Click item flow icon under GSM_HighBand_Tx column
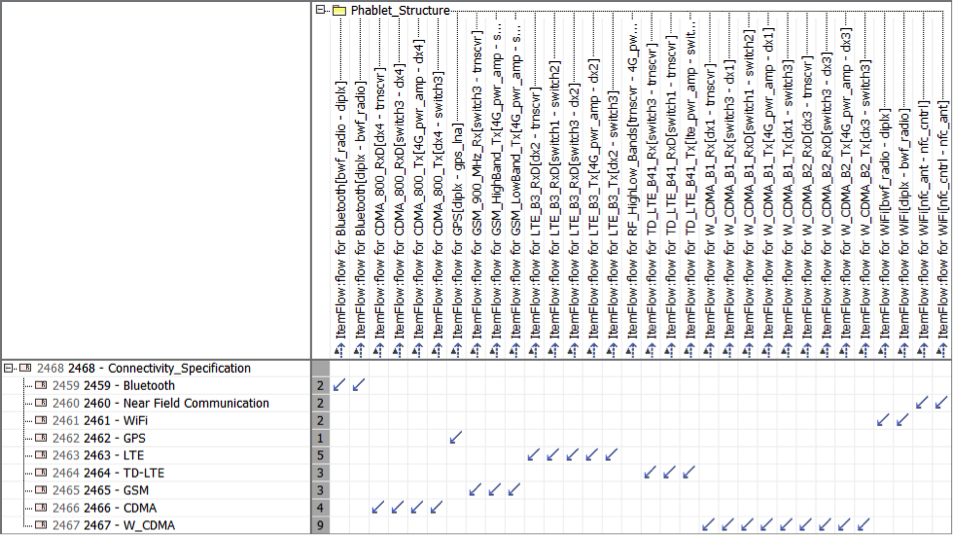 [x=495, y=350]
